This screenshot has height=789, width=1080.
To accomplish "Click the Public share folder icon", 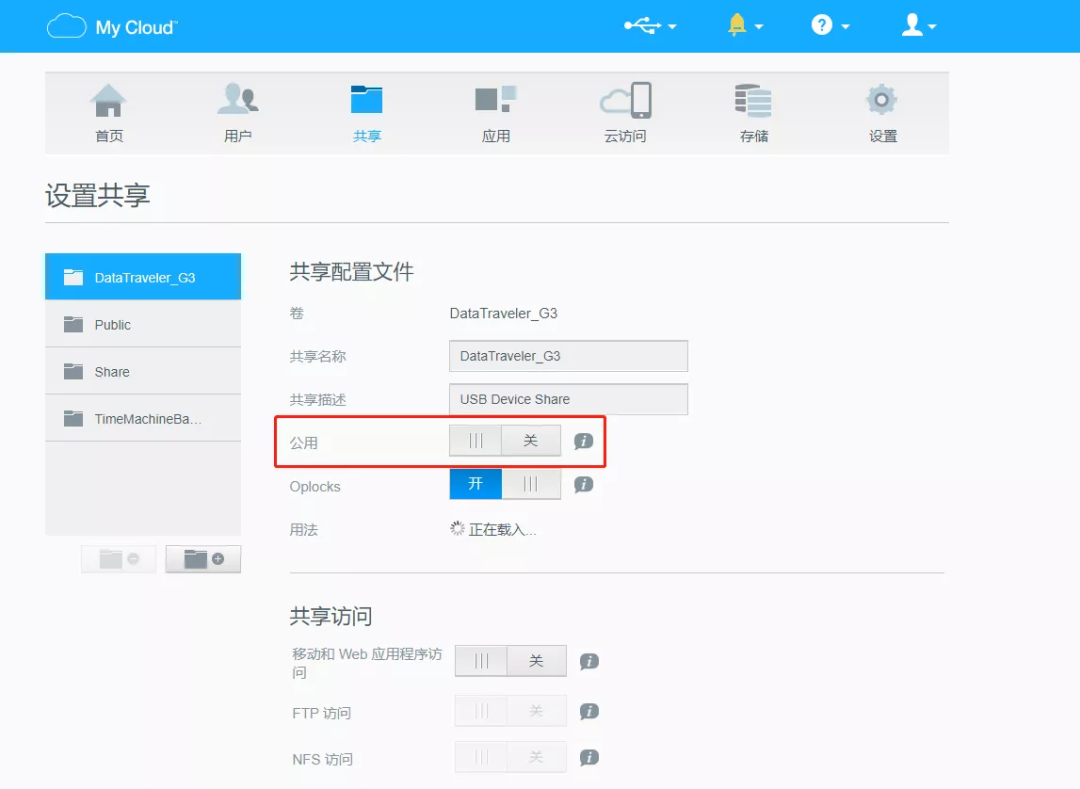I will click(73, 324).
